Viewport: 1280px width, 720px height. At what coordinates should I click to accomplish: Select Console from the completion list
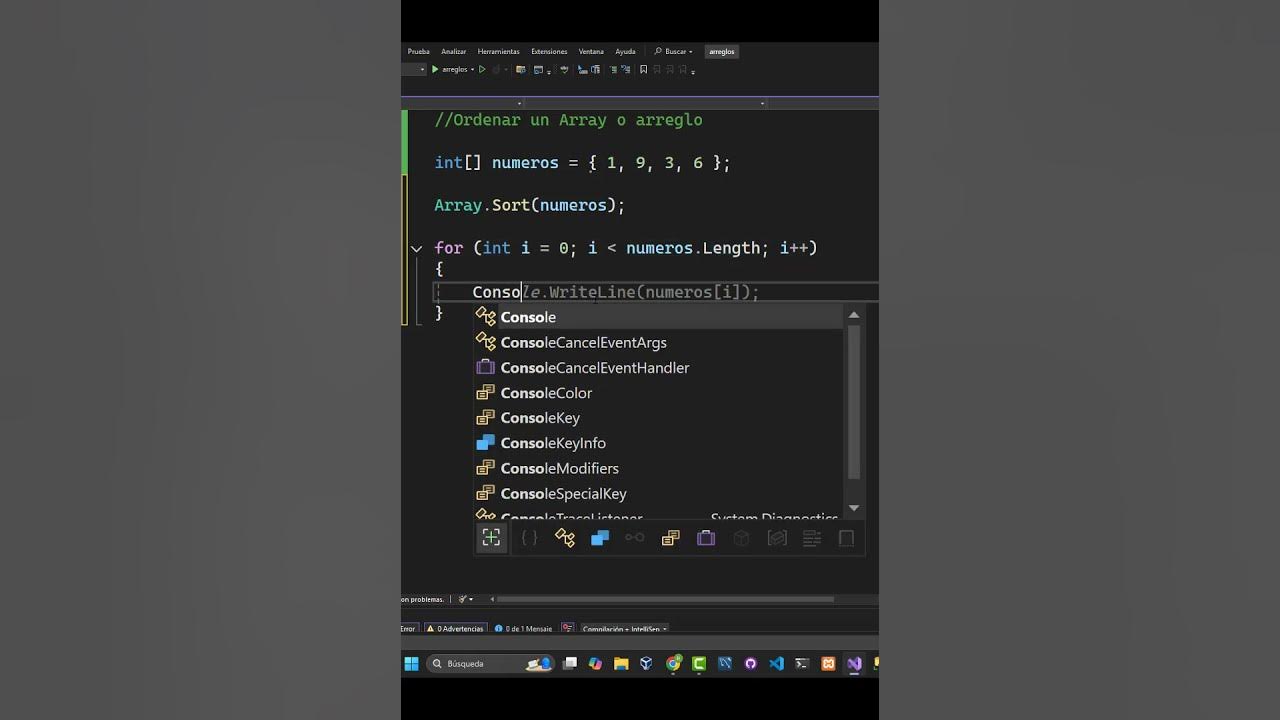point(658,317)
